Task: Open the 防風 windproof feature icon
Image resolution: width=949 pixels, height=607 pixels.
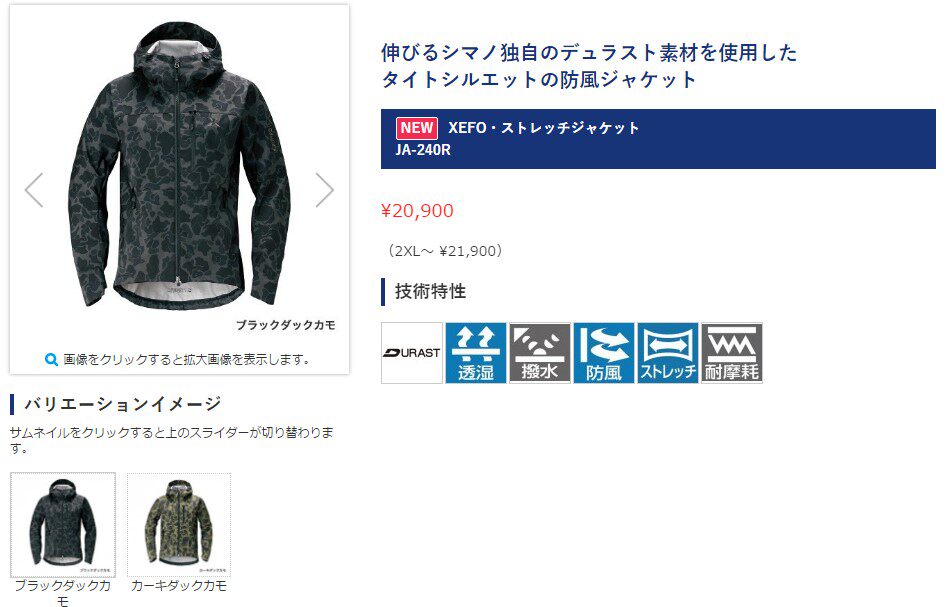Action: tap(604, 353)
